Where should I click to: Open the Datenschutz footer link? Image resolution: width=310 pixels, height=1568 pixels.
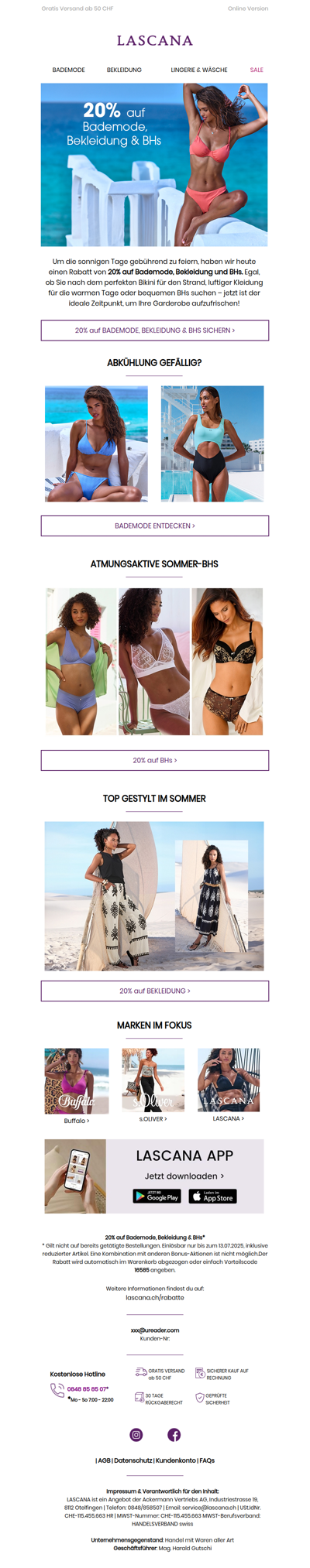[133, 1460]
